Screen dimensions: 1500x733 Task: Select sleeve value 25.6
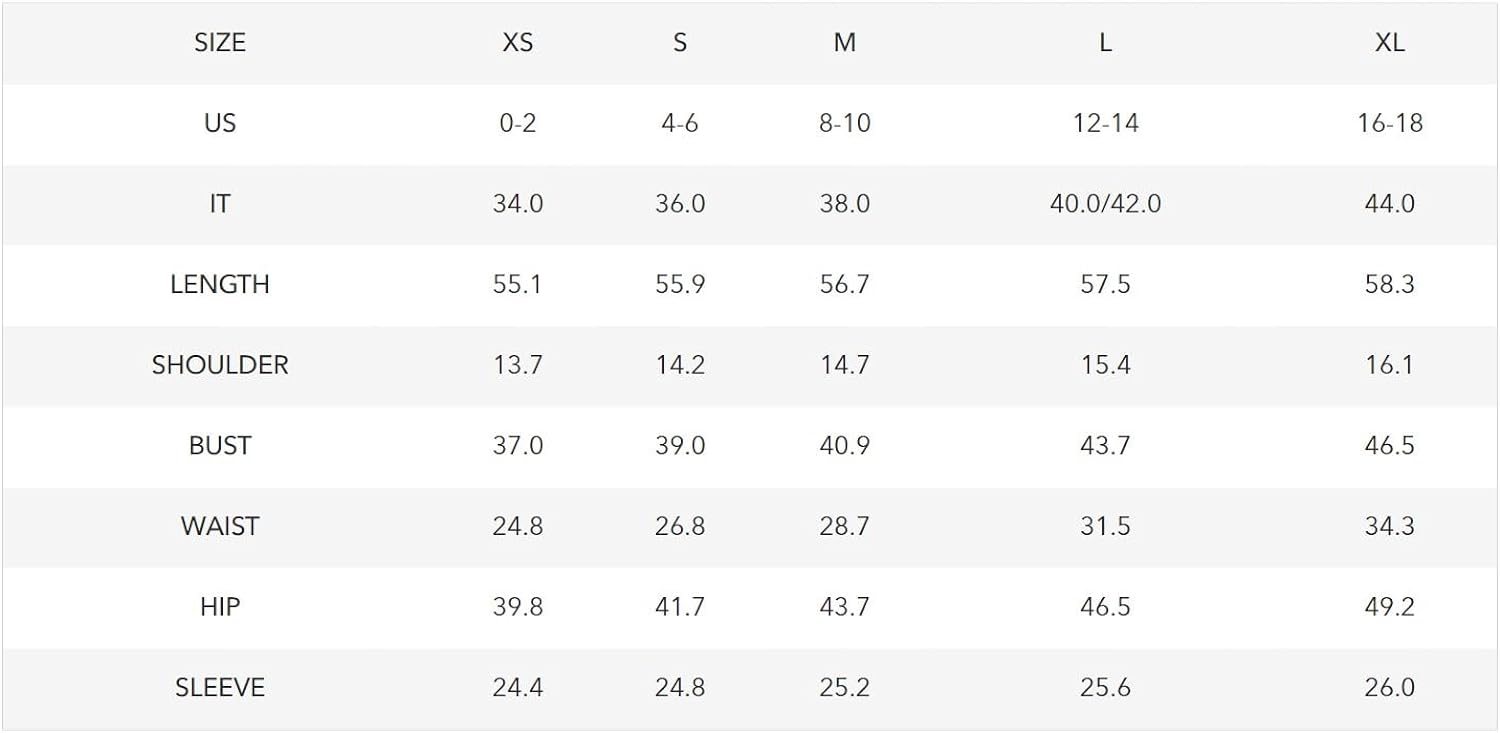point(1105,687)
